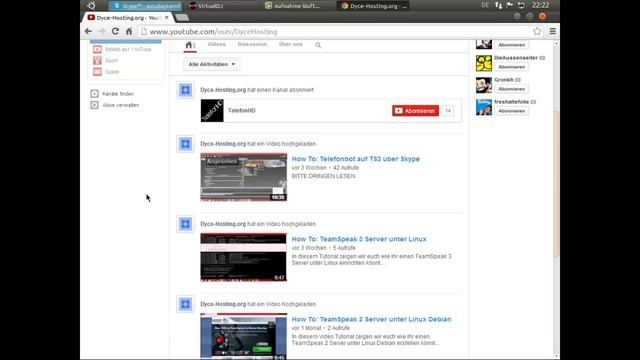Click the activity icon beside the Telefonbot upload
640x360 pixels.
click(186, 144)
